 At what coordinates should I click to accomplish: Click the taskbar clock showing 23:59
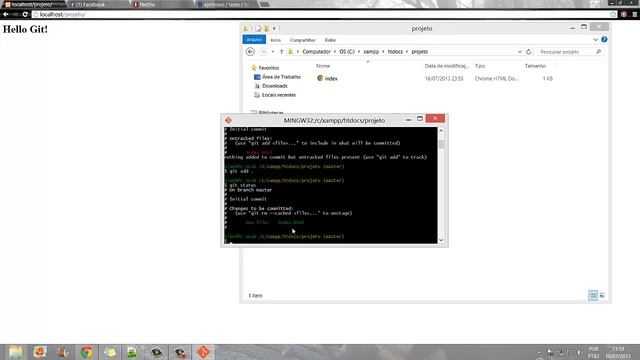618,352
